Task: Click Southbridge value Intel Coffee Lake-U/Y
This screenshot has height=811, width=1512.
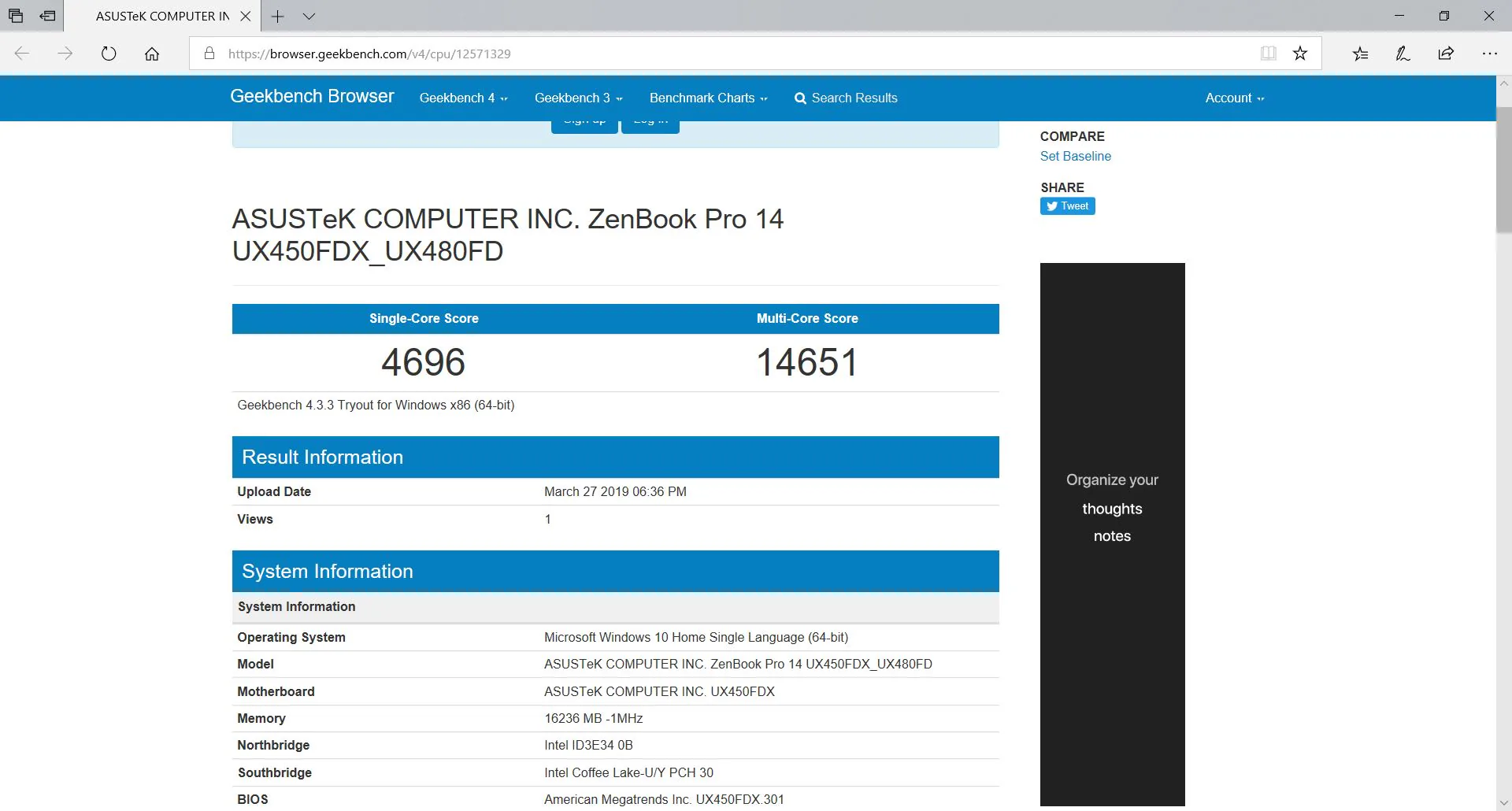Action: click(x=628, y=772)
